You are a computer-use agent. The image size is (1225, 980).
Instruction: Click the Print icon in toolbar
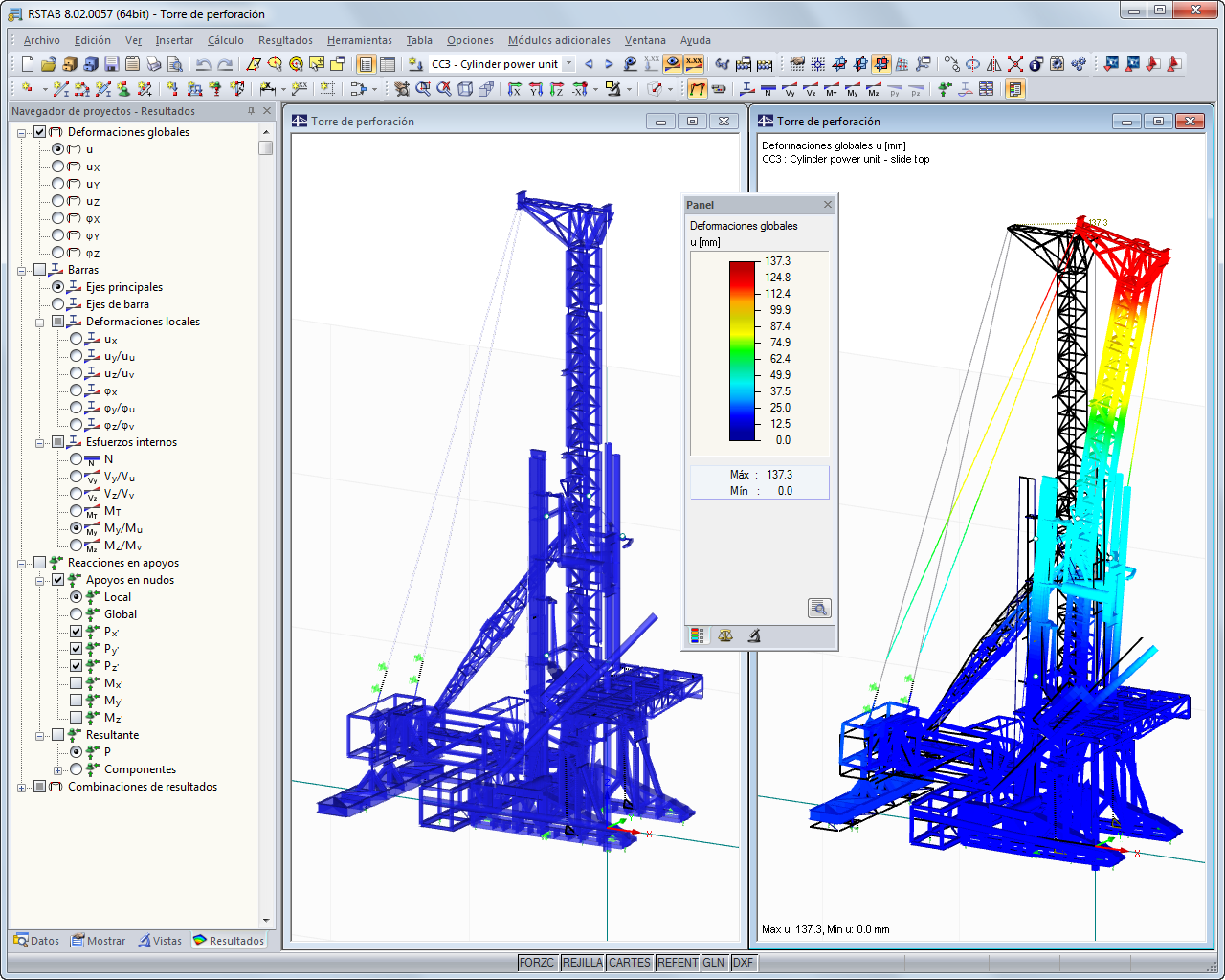pyautogui.click(x=153, y=64)
